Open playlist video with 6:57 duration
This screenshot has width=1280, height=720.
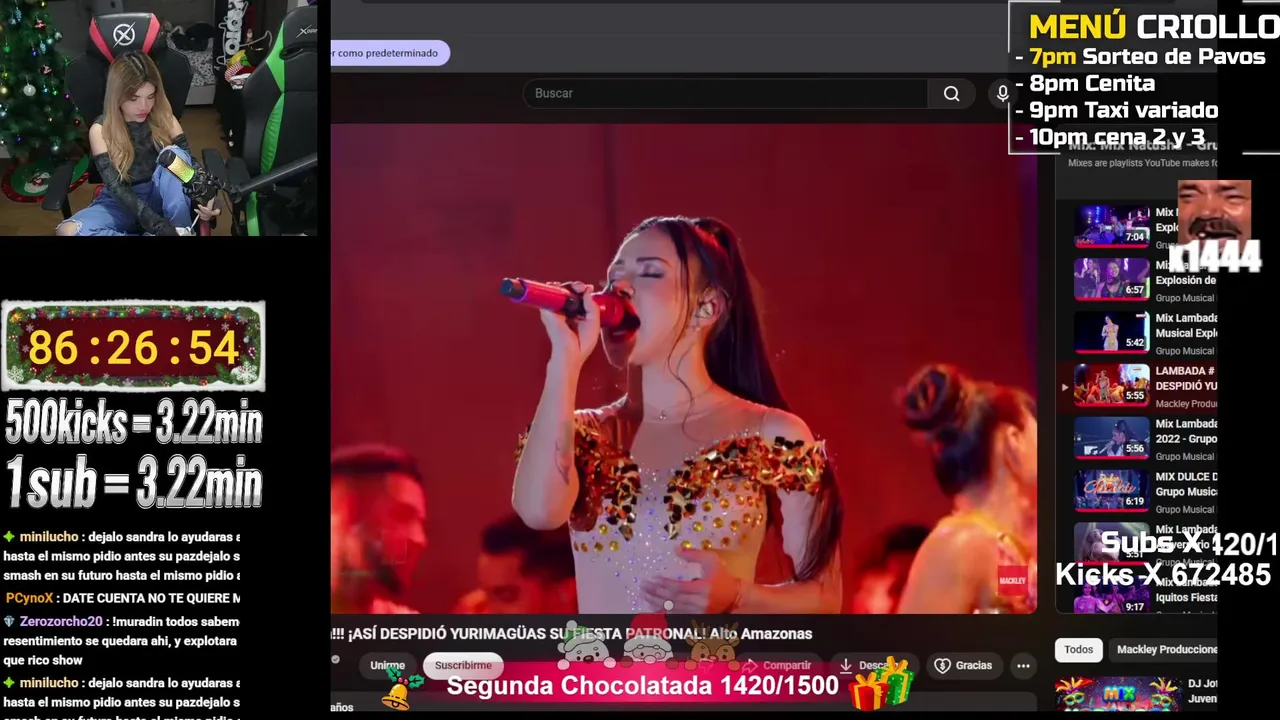[1112, 278]
